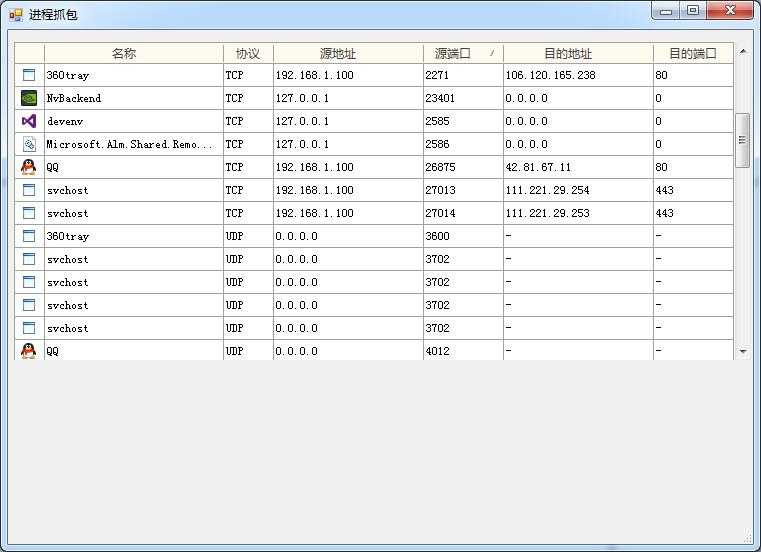Click source port 23401 cell

[x=463, y=98]
